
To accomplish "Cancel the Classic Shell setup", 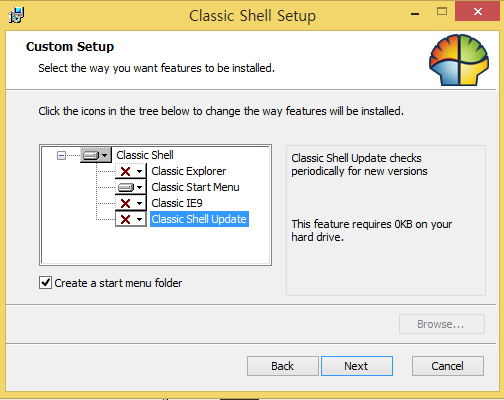I will [448, 366].
